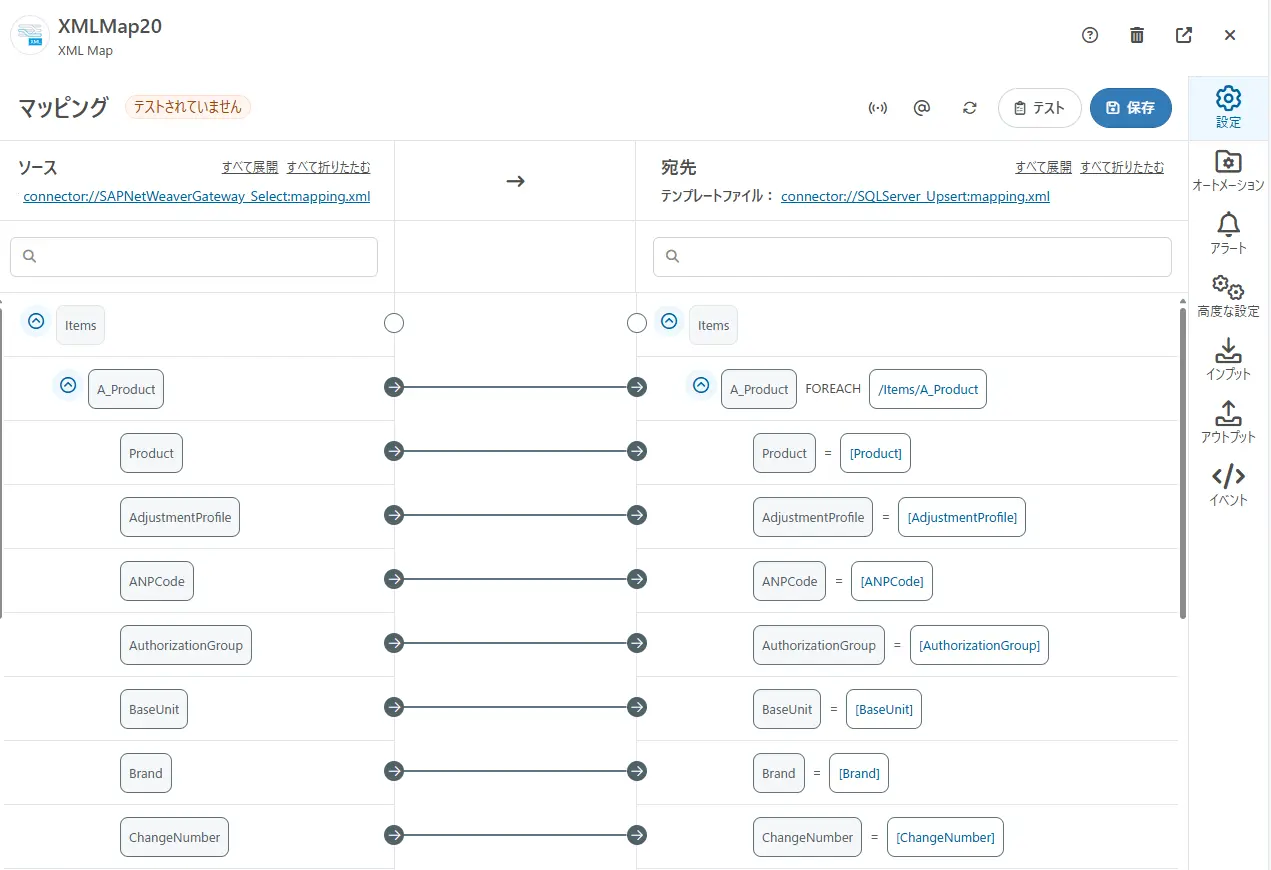Open the アラート bell tab
The image size is (1271, 870).
[1228, 233]
